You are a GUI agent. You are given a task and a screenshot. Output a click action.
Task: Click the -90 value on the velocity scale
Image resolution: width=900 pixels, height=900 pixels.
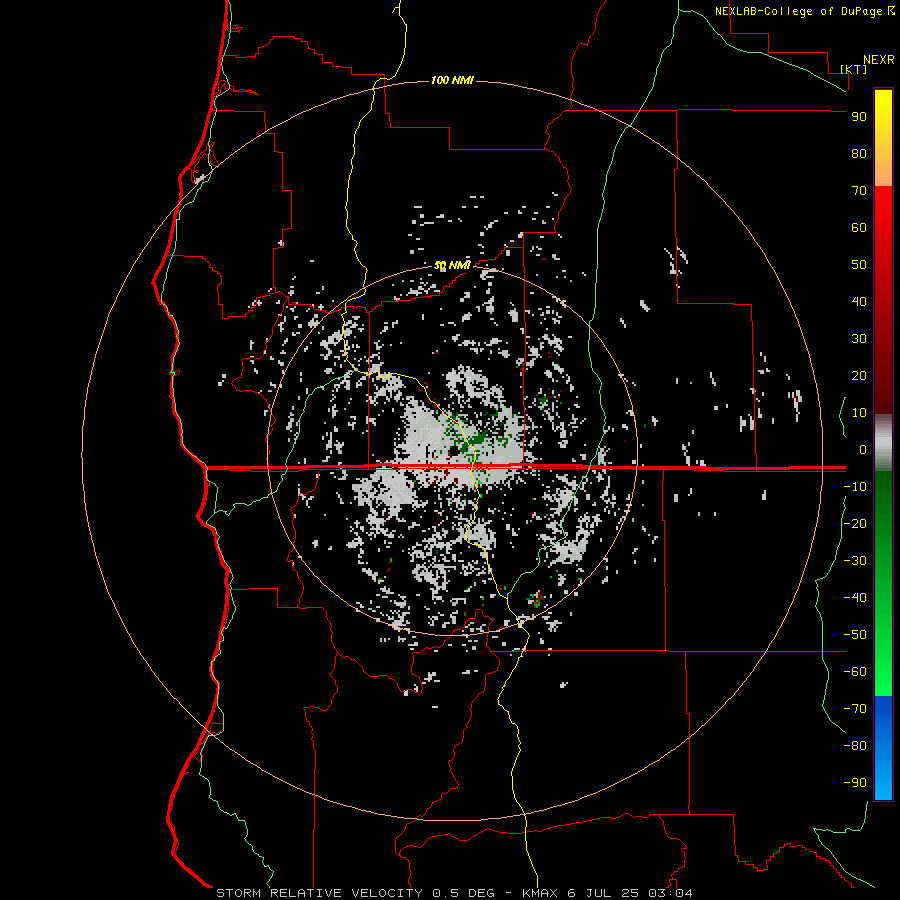[855, 782]
